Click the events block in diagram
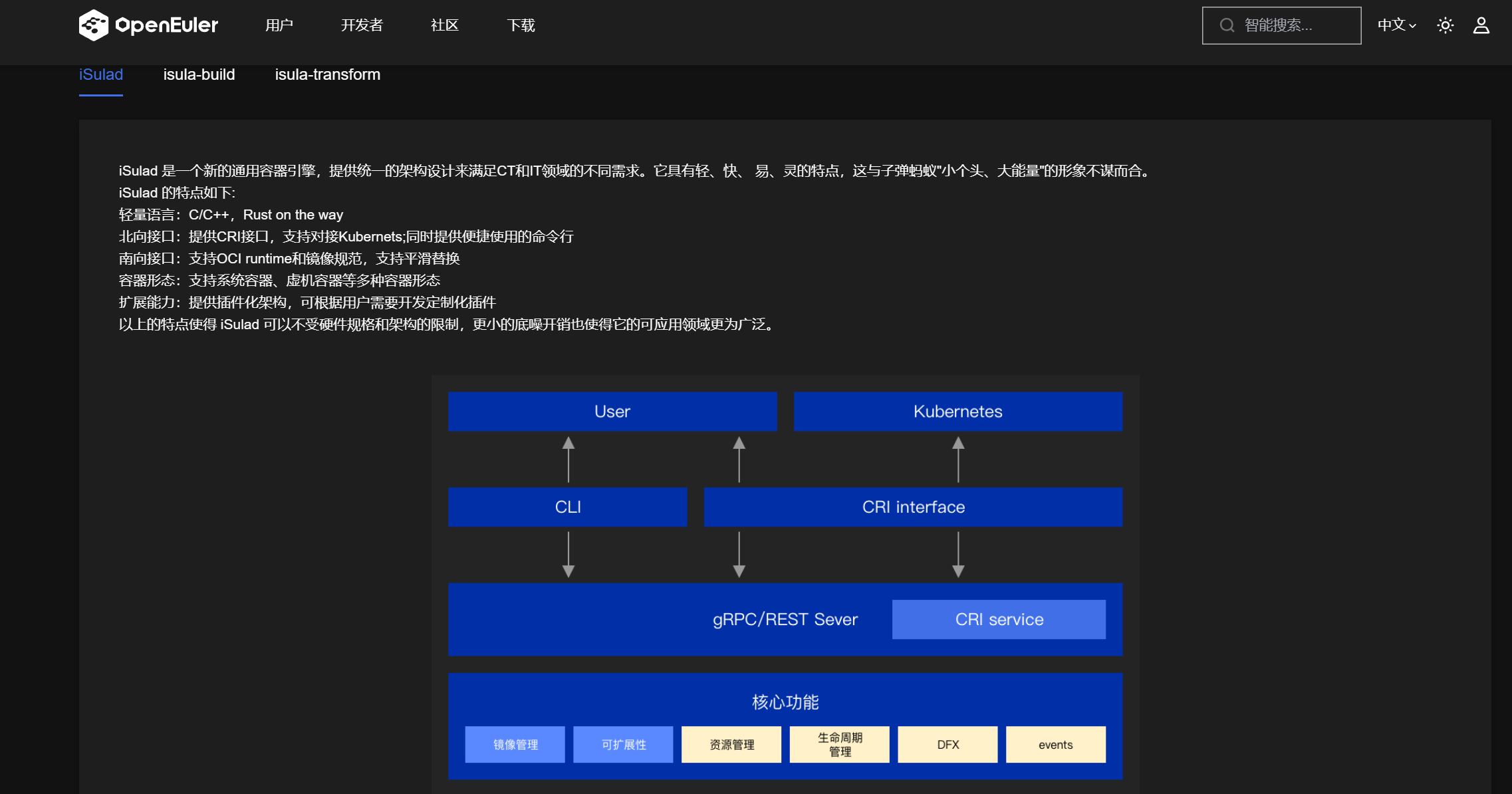This screenshot has height=794, width=1512. click(x=1055, y=744)
